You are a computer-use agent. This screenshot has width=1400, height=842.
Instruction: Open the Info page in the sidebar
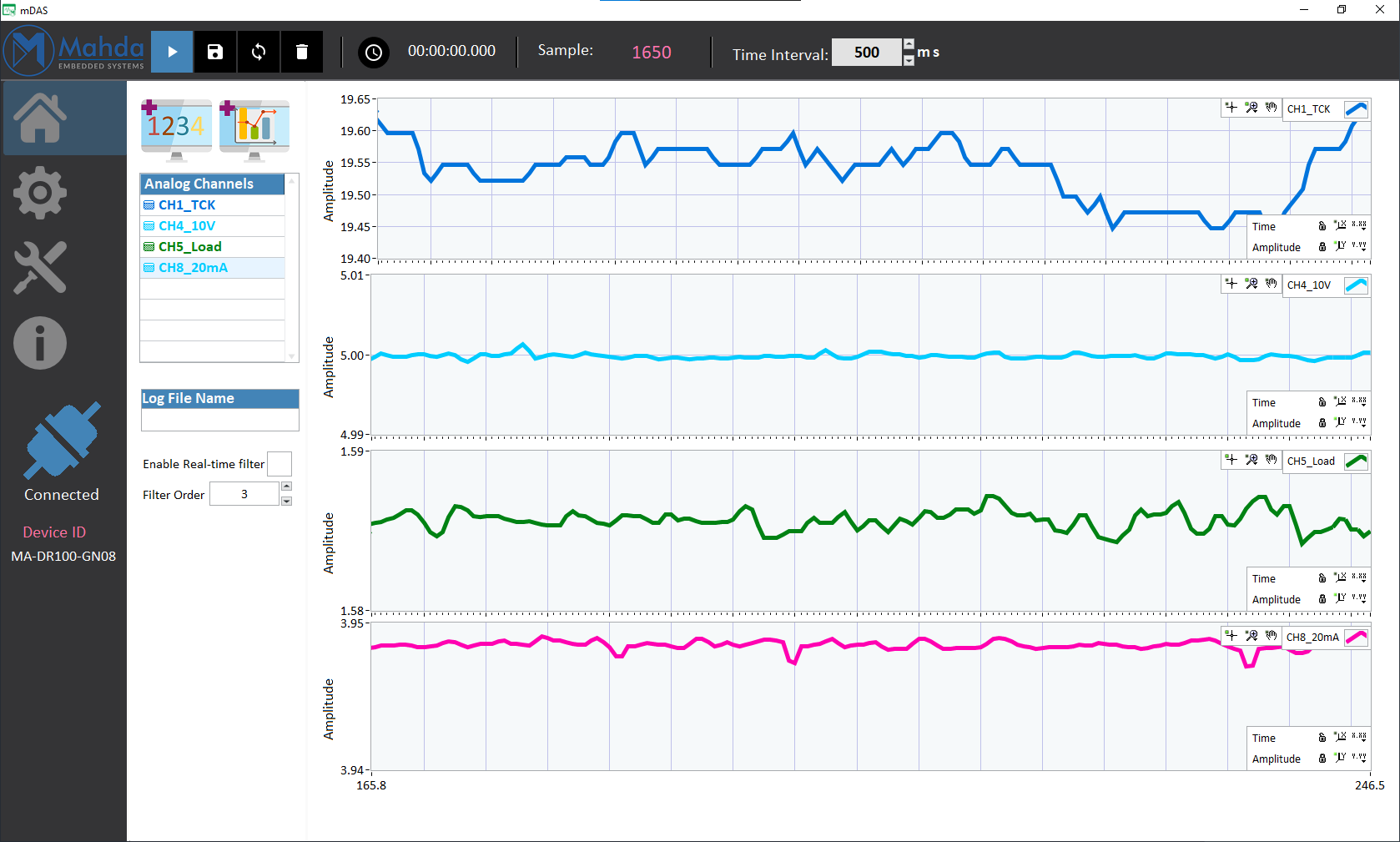point(39,343)
